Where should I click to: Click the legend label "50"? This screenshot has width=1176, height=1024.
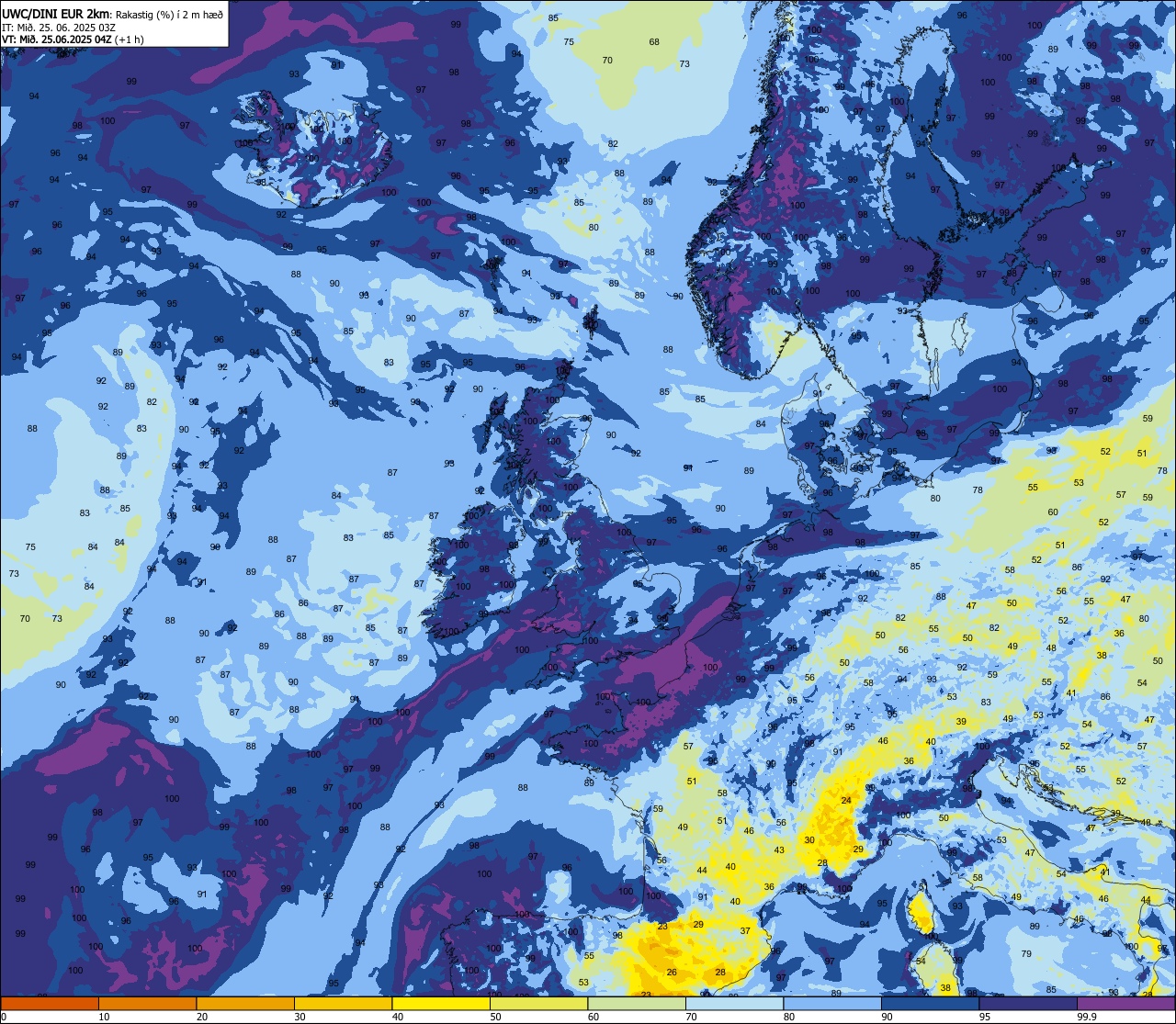pyautogui.click(x=495, y=1017)
